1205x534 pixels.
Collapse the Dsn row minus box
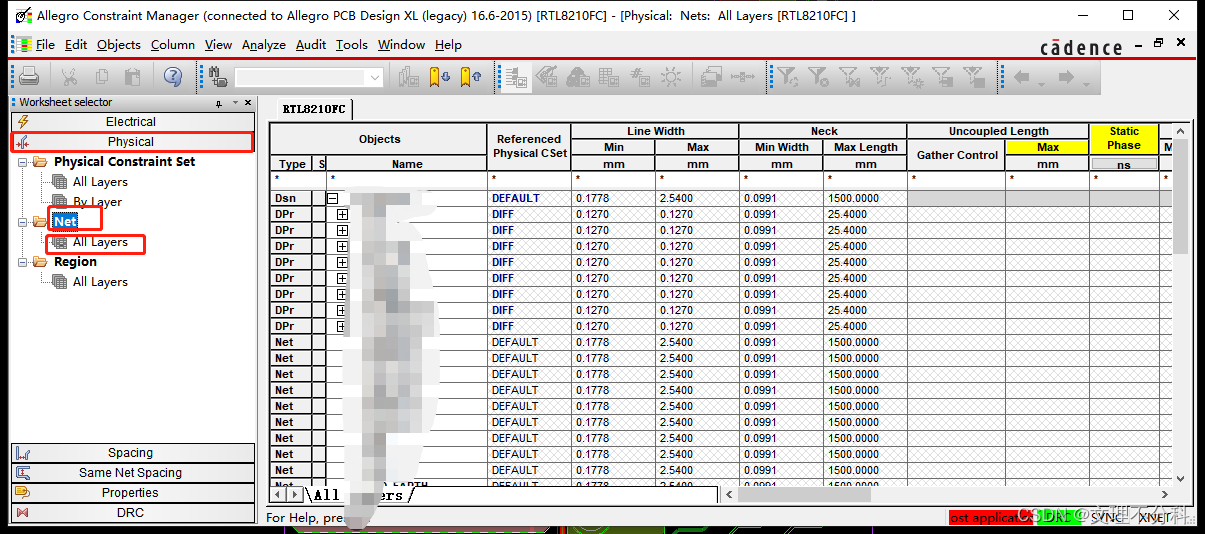(x=332, y=198)
